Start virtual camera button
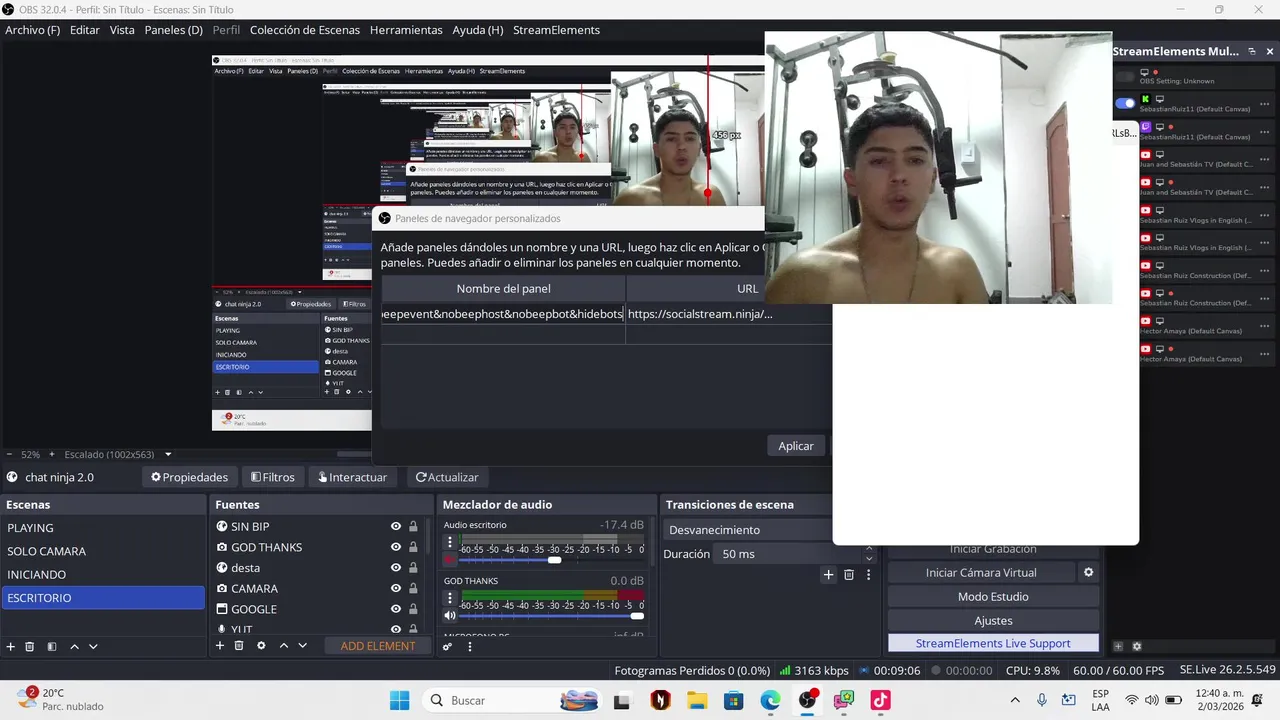 tap(981, 573)
